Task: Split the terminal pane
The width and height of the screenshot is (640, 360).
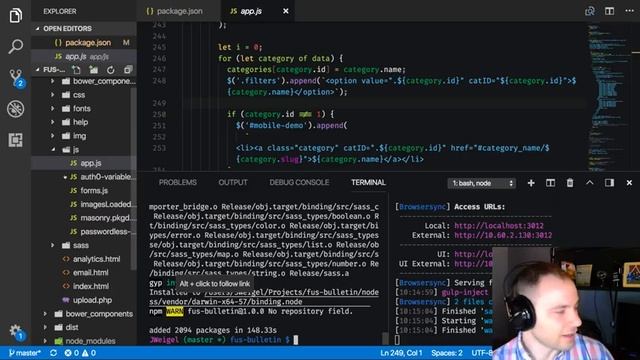Action: [x=550, y=183]
